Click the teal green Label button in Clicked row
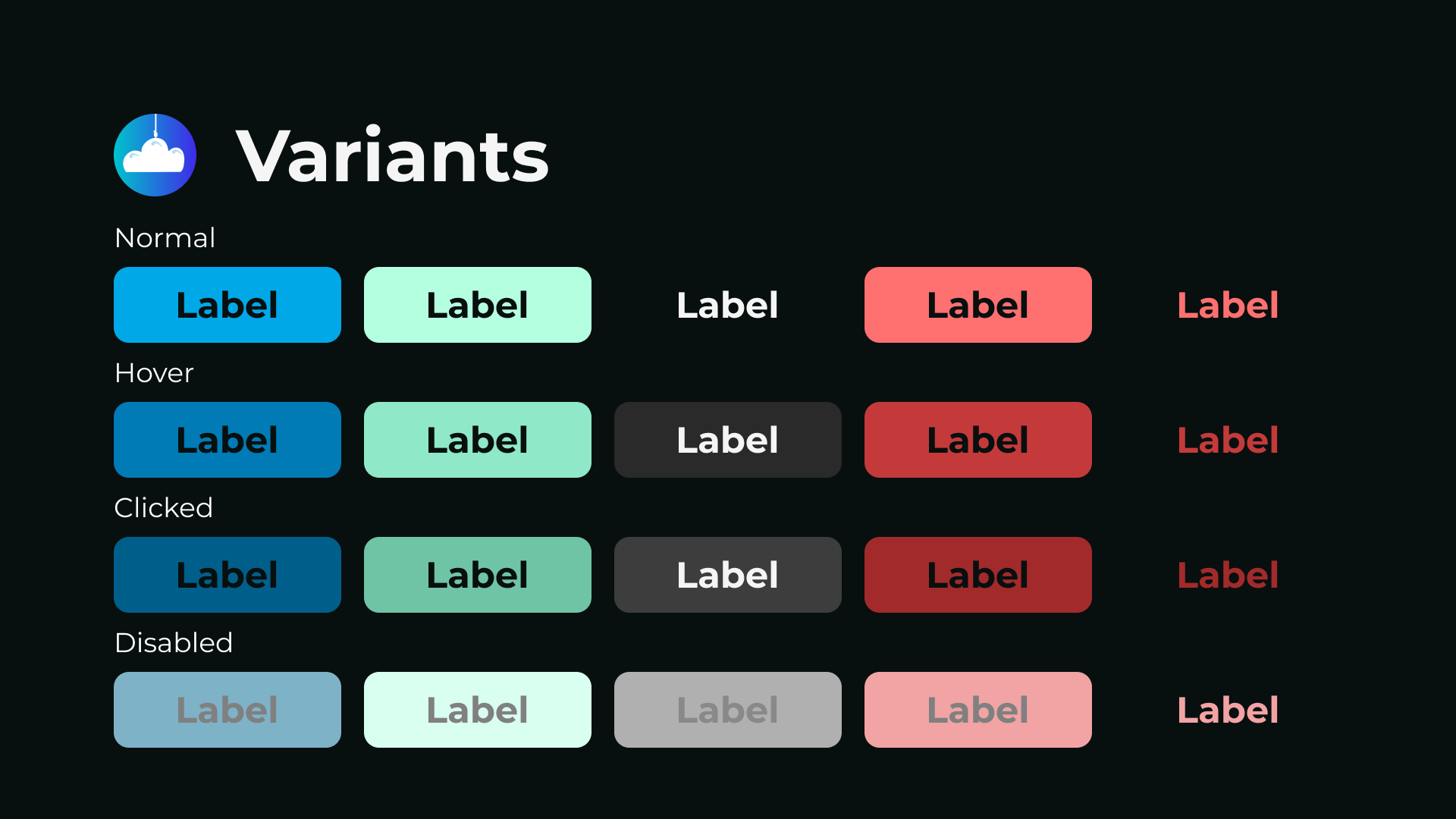Screen dimensions: 1456x819 [477, 575]
